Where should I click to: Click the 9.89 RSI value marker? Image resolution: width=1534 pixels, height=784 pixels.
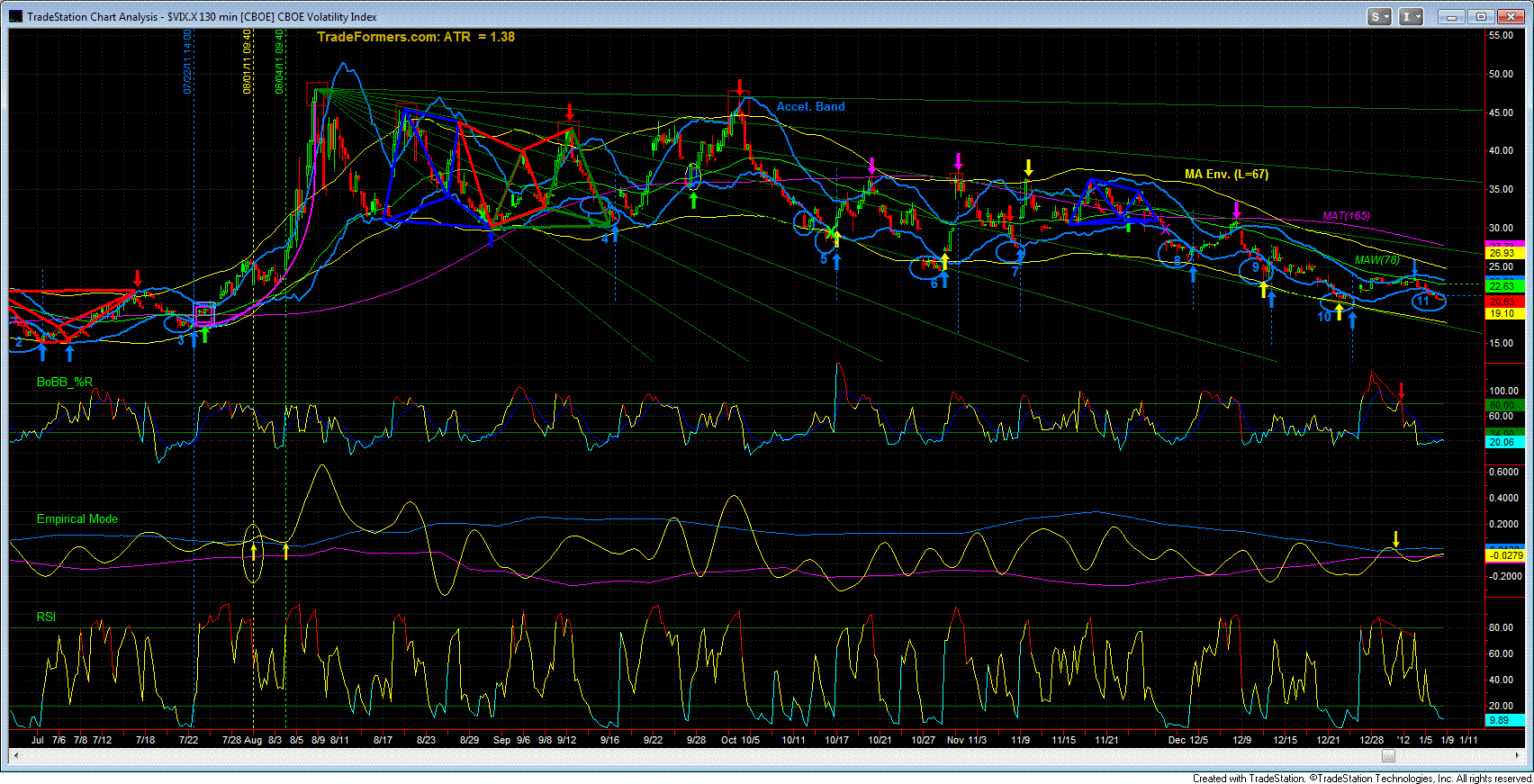(1503, 720)
